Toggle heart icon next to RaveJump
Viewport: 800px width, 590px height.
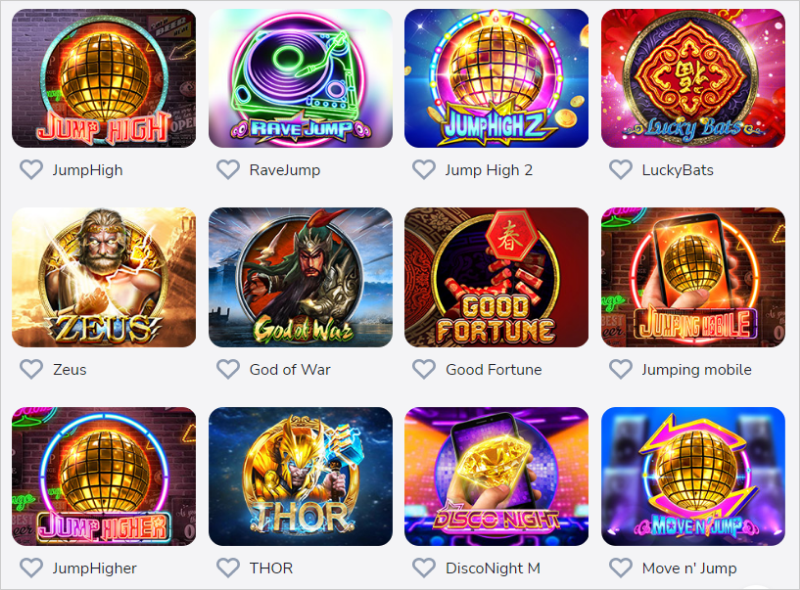click(228, 170)
